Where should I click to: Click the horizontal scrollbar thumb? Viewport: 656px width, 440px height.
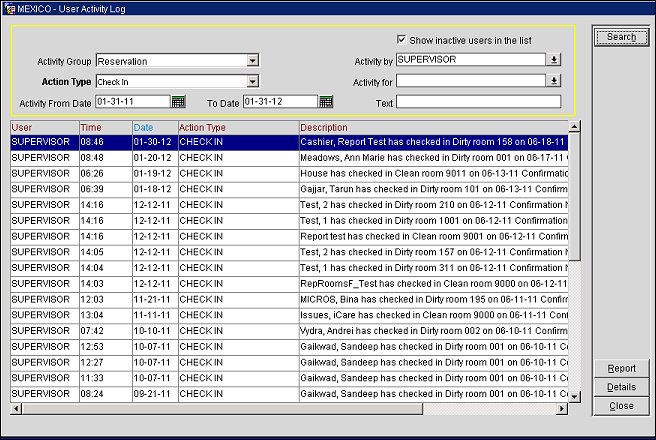pyautogui.click(x=222, y=409)
